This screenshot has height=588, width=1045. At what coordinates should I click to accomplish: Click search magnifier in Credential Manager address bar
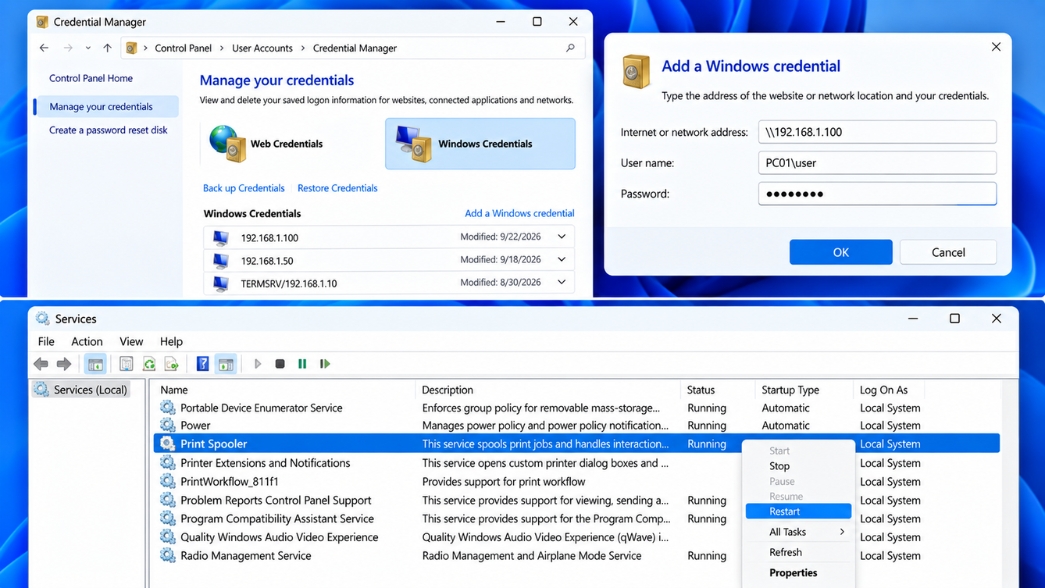(x=570, y=48)
